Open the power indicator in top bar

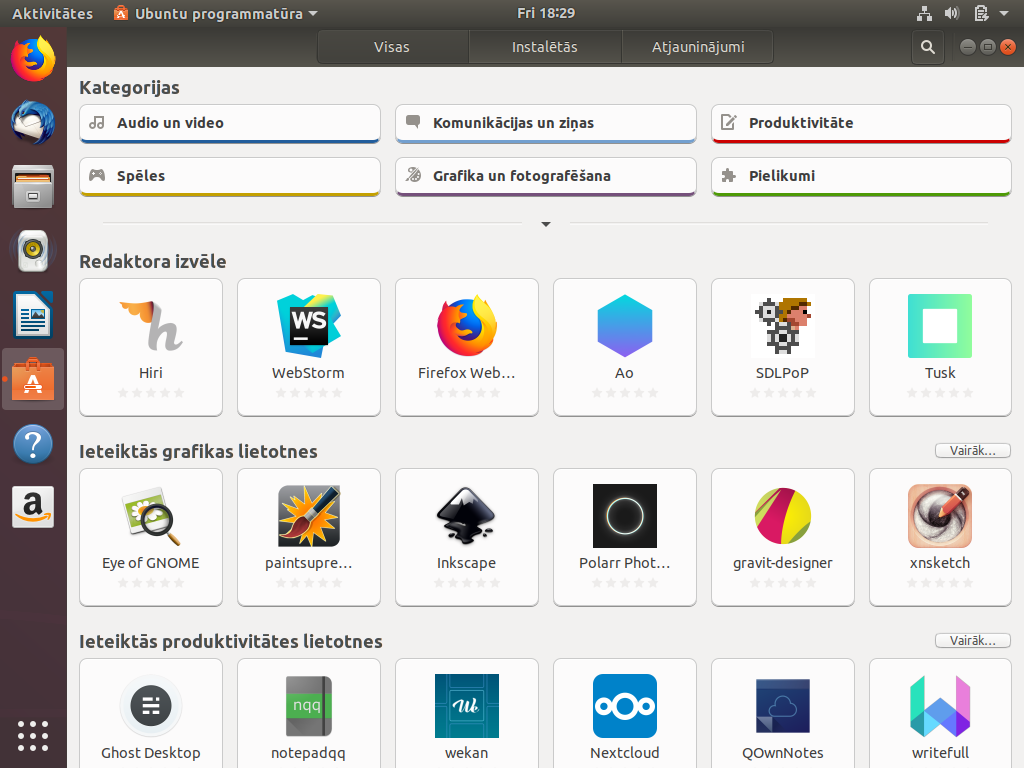[x=981, y=13]
